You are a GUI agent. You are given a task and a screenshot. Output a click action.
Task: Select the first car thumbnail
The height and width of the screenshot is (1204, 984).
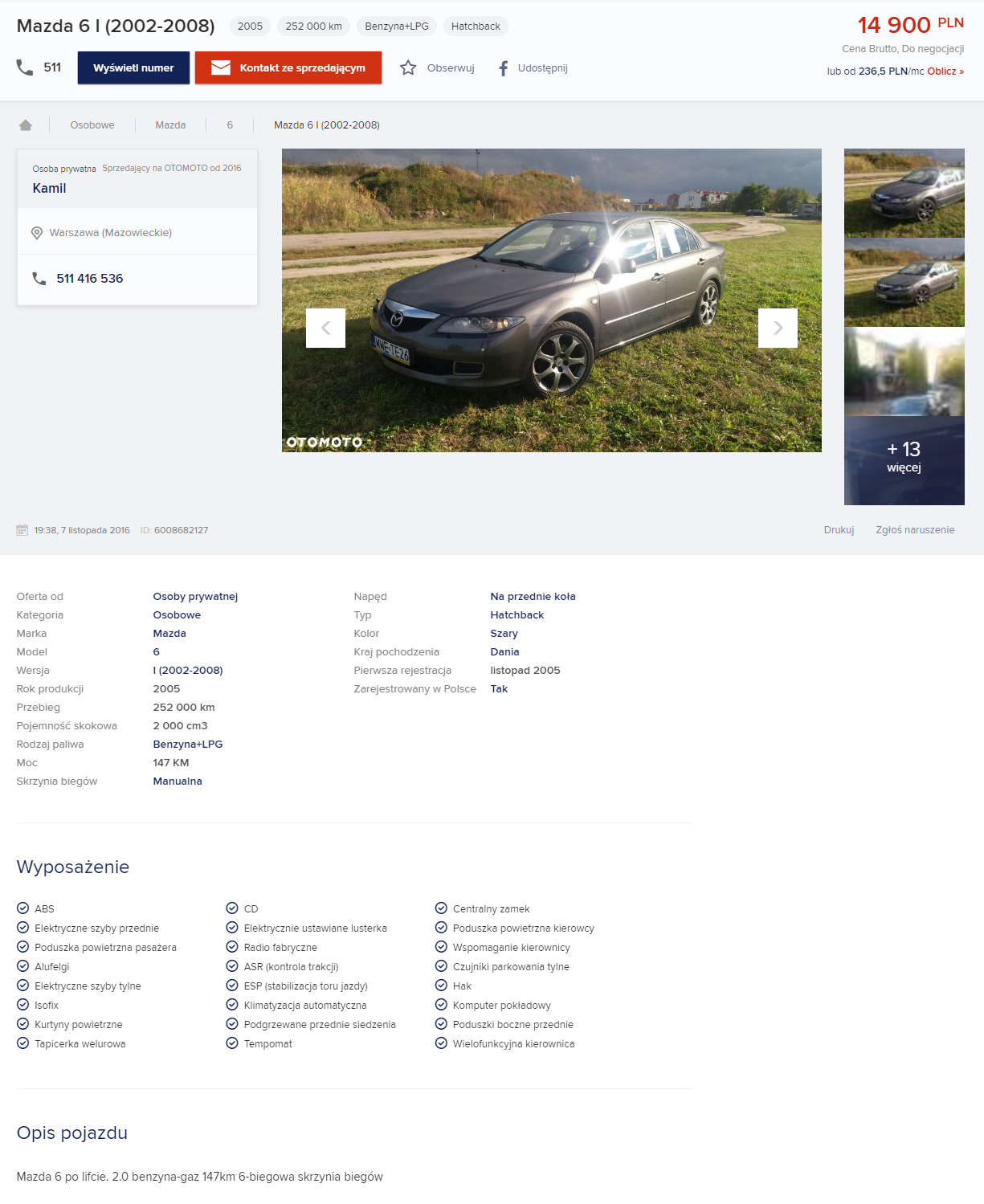tap(904, 193)
